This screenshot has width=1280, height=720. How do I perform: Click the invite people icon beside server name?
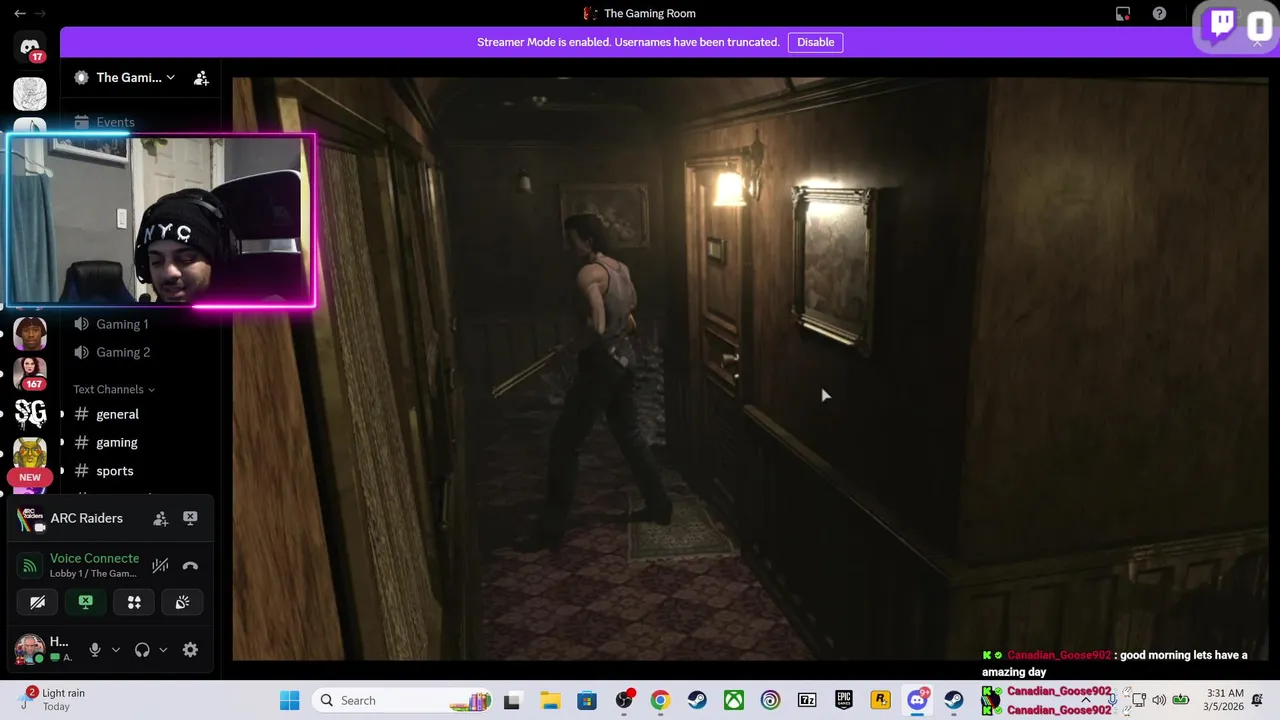[201, 77]
